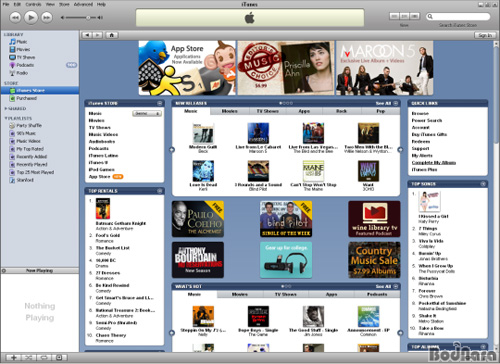Skip to next track button

click(x=47, y=17)
